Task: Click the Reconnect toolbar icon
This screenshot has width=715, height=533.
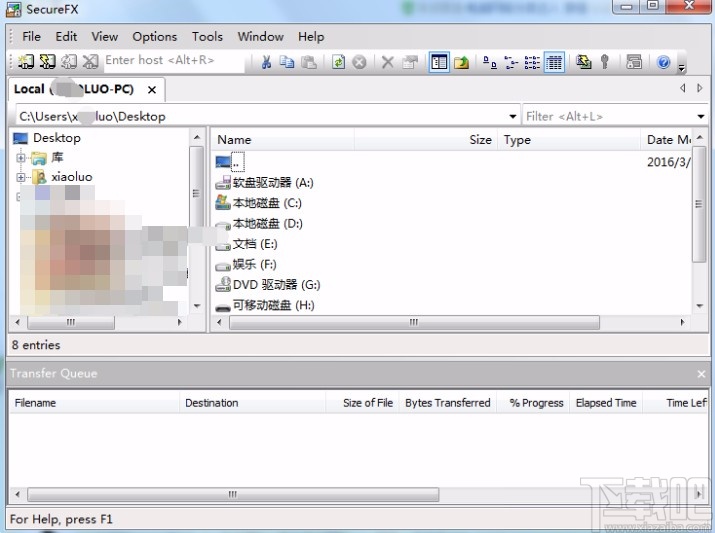Action: [x=69, y=61]
